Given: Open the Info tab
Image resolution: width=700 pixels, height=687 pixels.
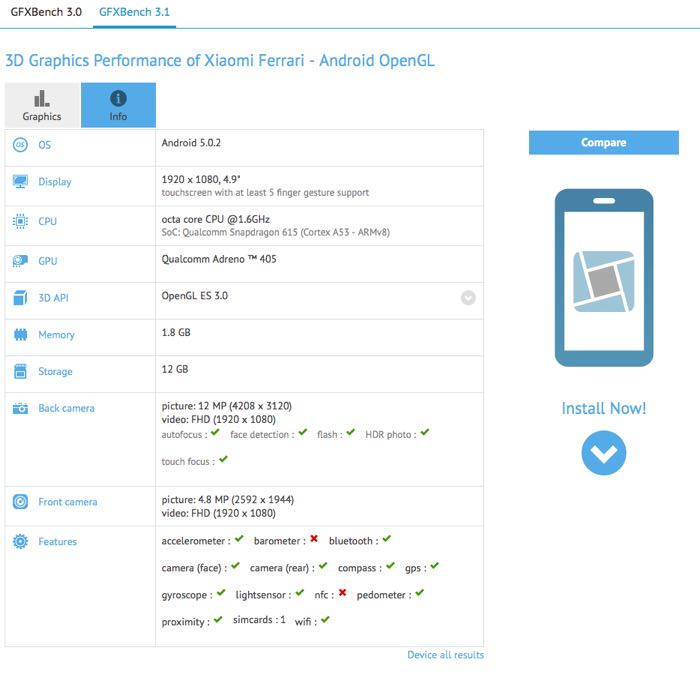Looking at the screenshot, I should coord(118,105).
